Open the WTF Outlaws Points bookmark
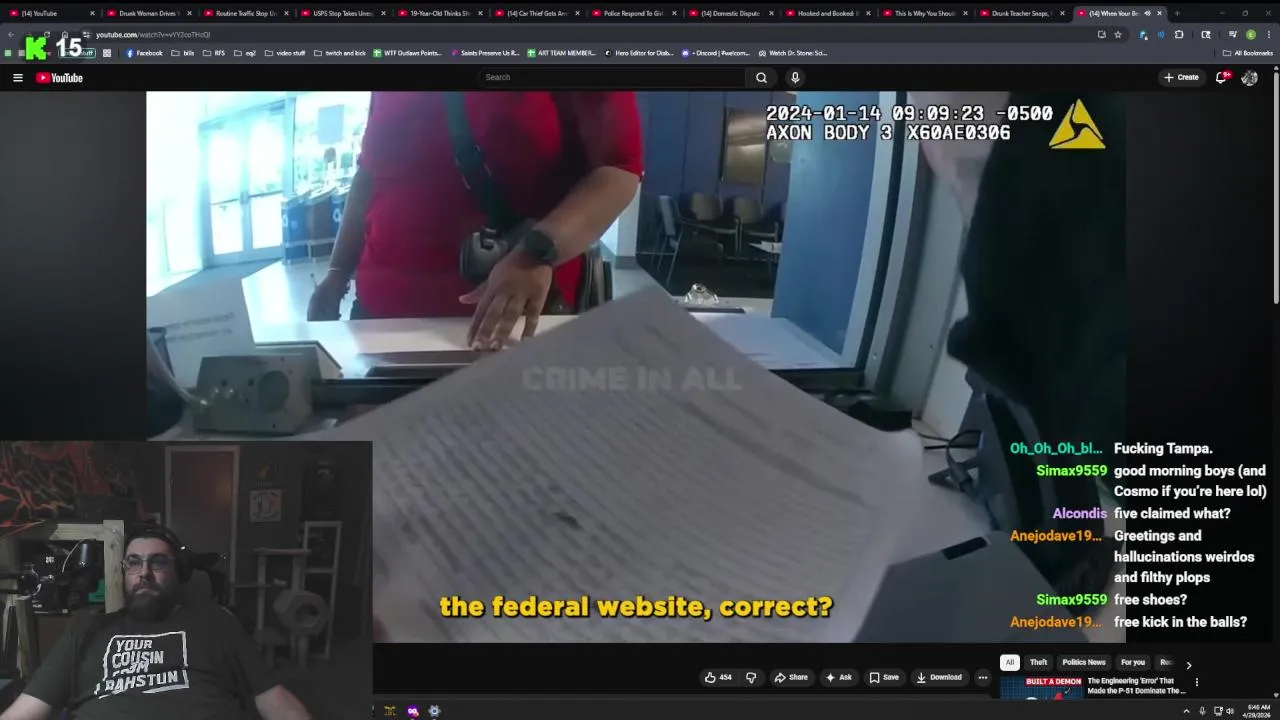 pos(407,53)
